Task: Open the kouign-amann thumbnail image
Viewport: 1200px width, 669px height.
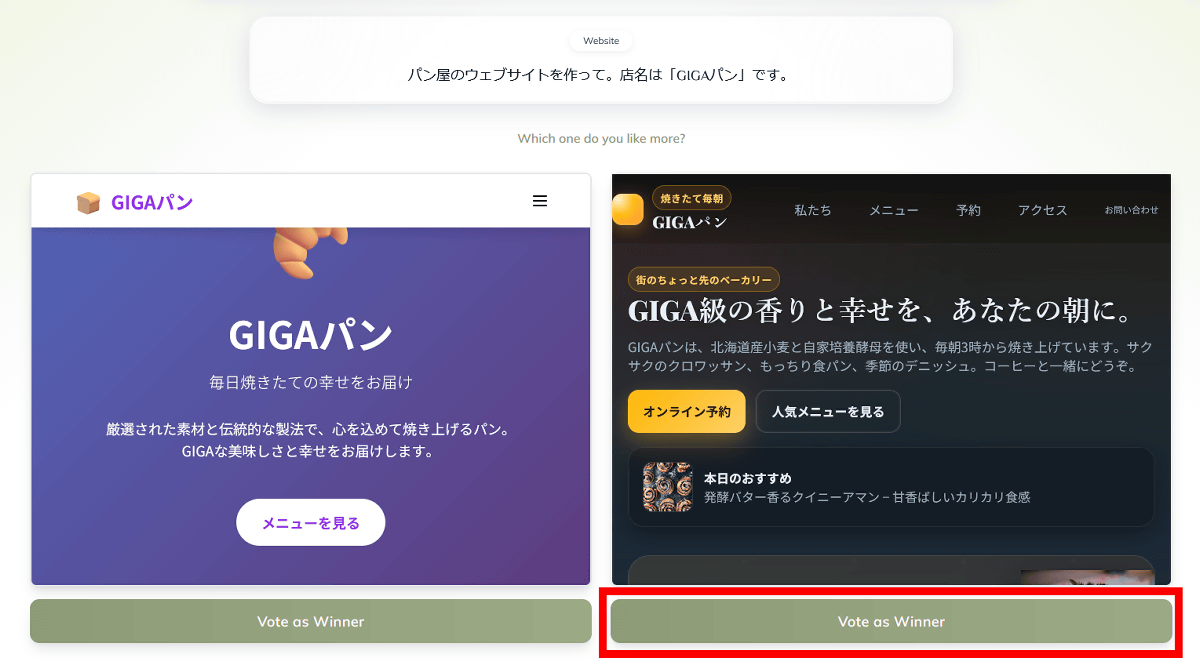Action: tap(668, 487)
